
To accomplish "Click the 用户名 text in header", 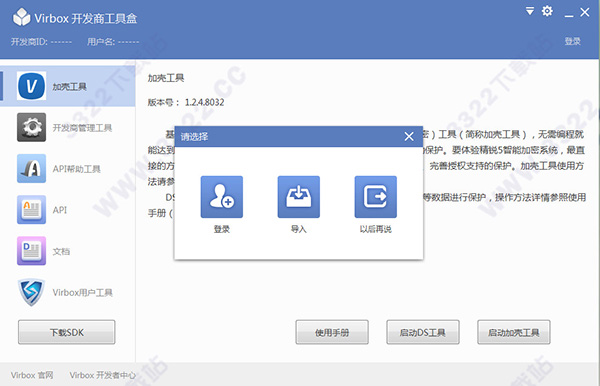I will (113, 41).
